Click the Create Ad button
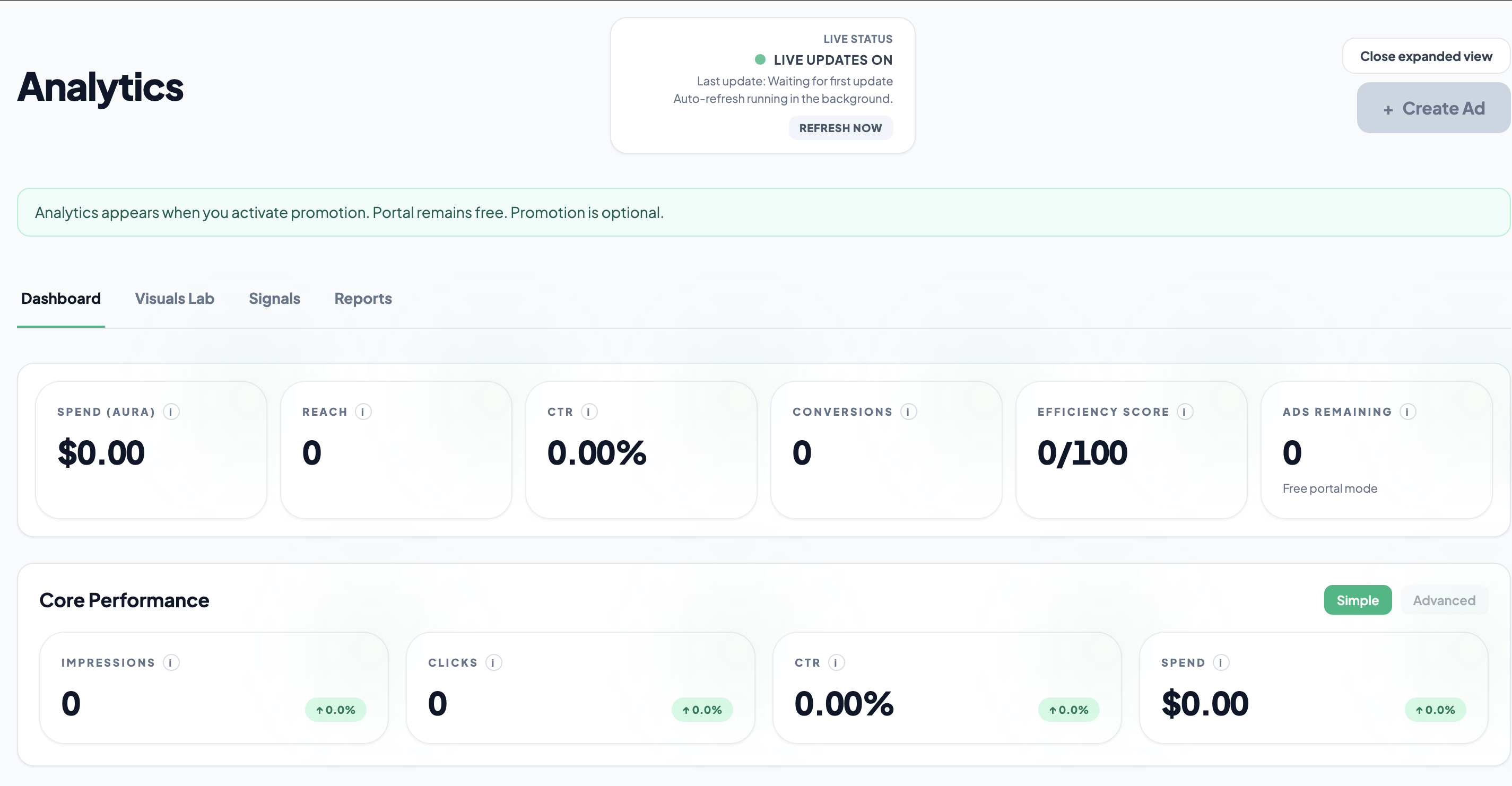This screenshot has width=1512, height=786. pos(1433,108)
